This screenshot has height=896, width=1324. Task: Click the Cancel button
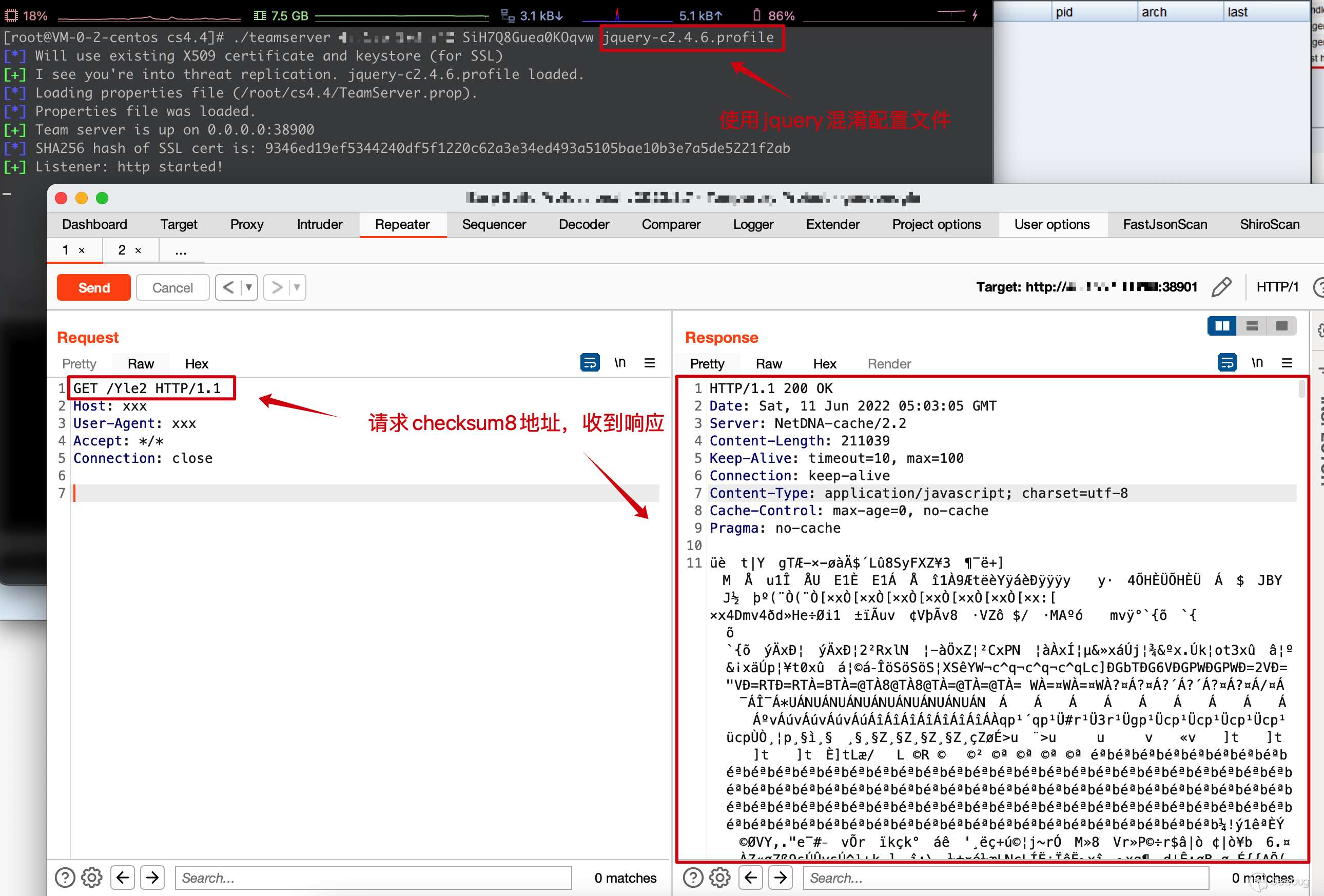click(172, 287)
